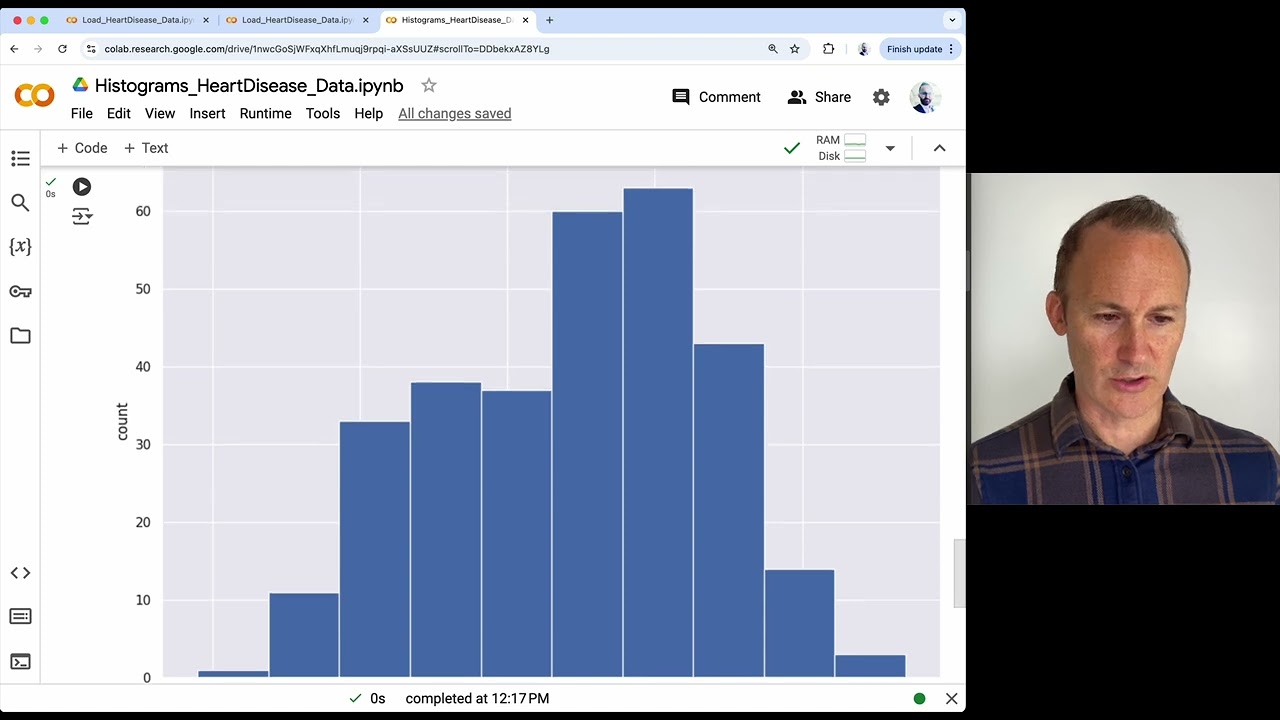The image size is (1280, 720).
Task: Add a new Text cell
Action: point(146,148)
